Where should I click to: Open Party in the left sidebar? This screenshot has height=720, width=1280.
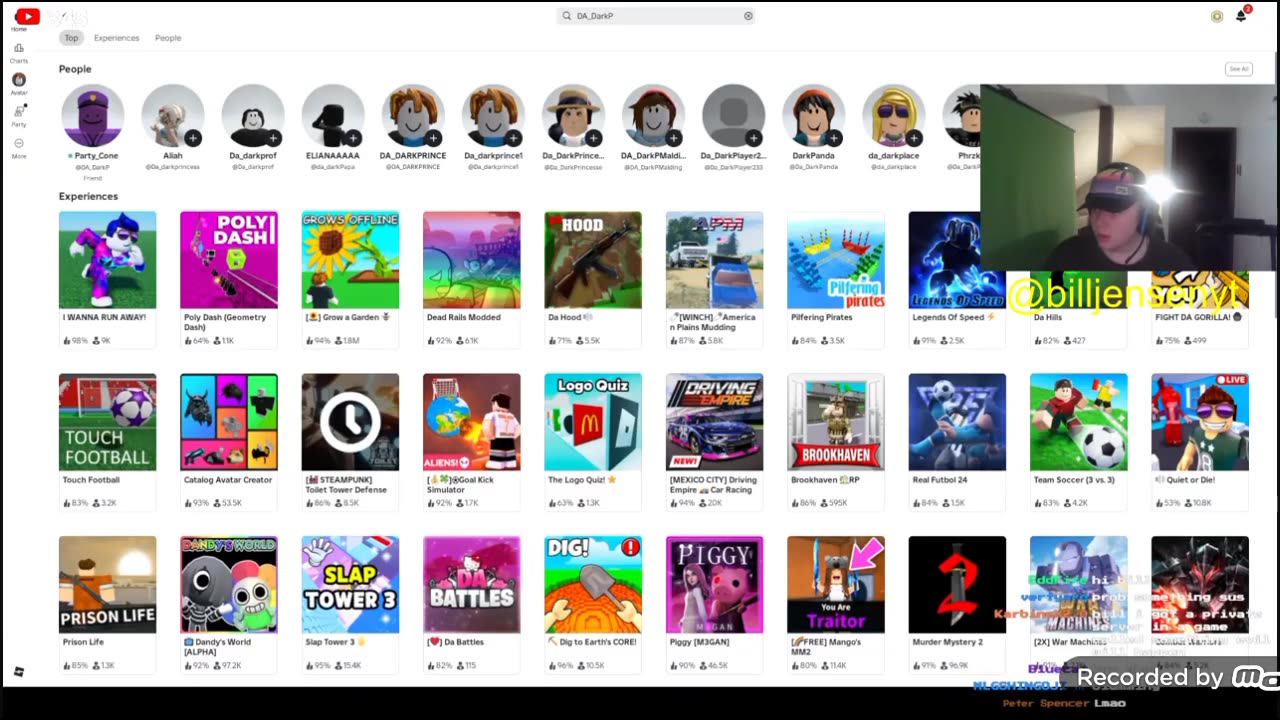19,115
